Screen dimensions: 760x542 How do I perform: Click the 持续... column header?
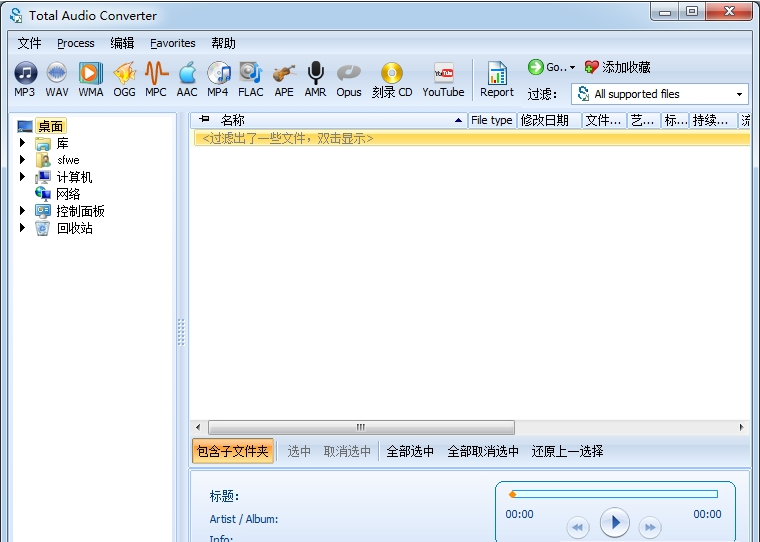711,120
